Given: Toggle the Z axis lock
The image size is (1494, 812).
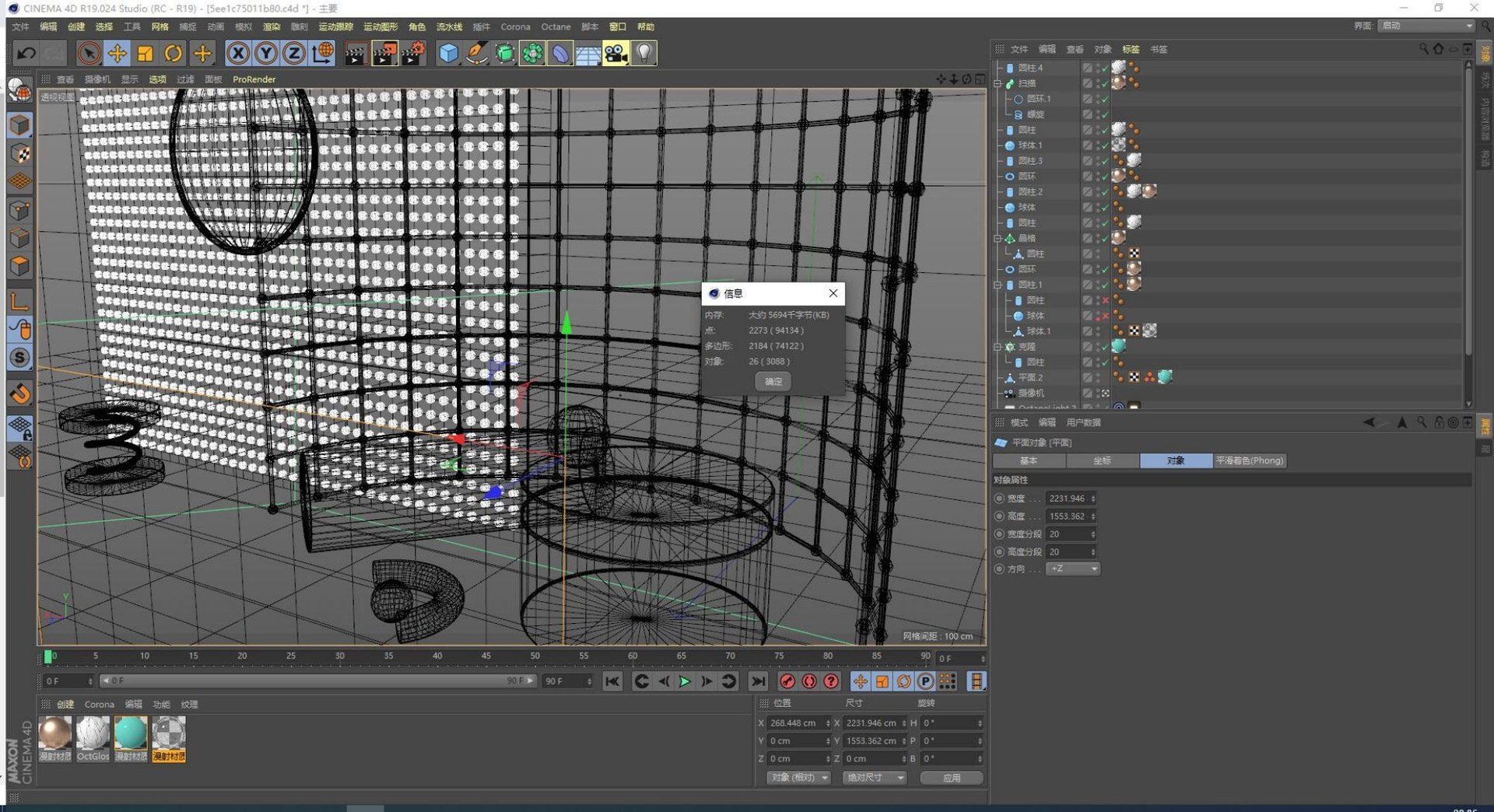Looking at the screenshot, I should 293,53.
